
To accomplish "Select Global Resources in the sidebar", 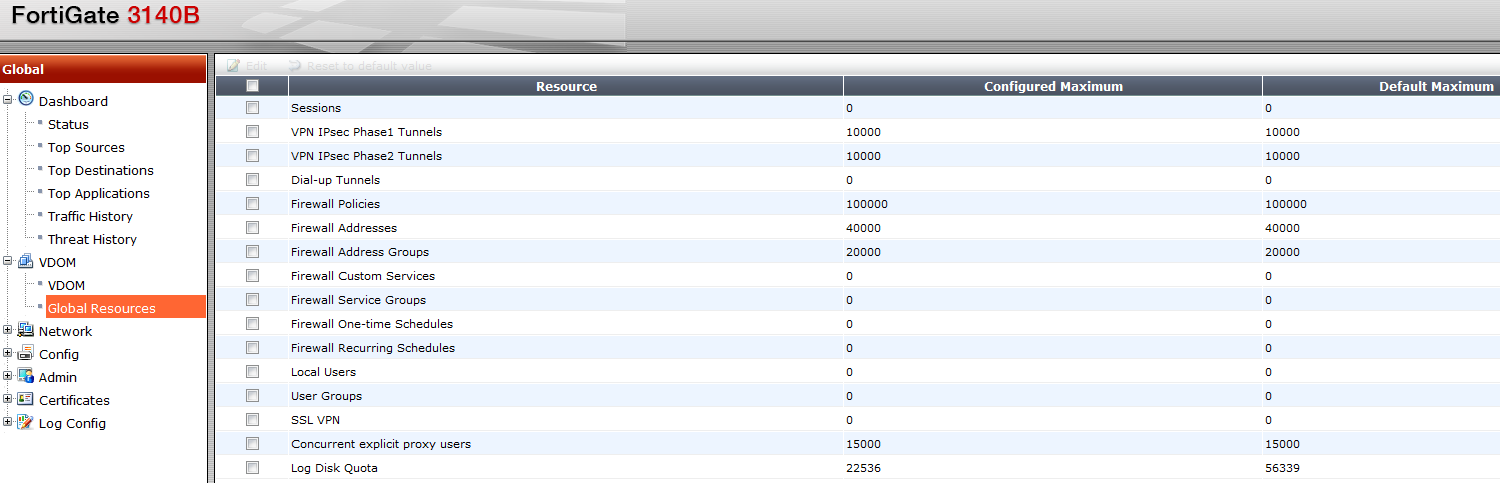I will (102, 308).
